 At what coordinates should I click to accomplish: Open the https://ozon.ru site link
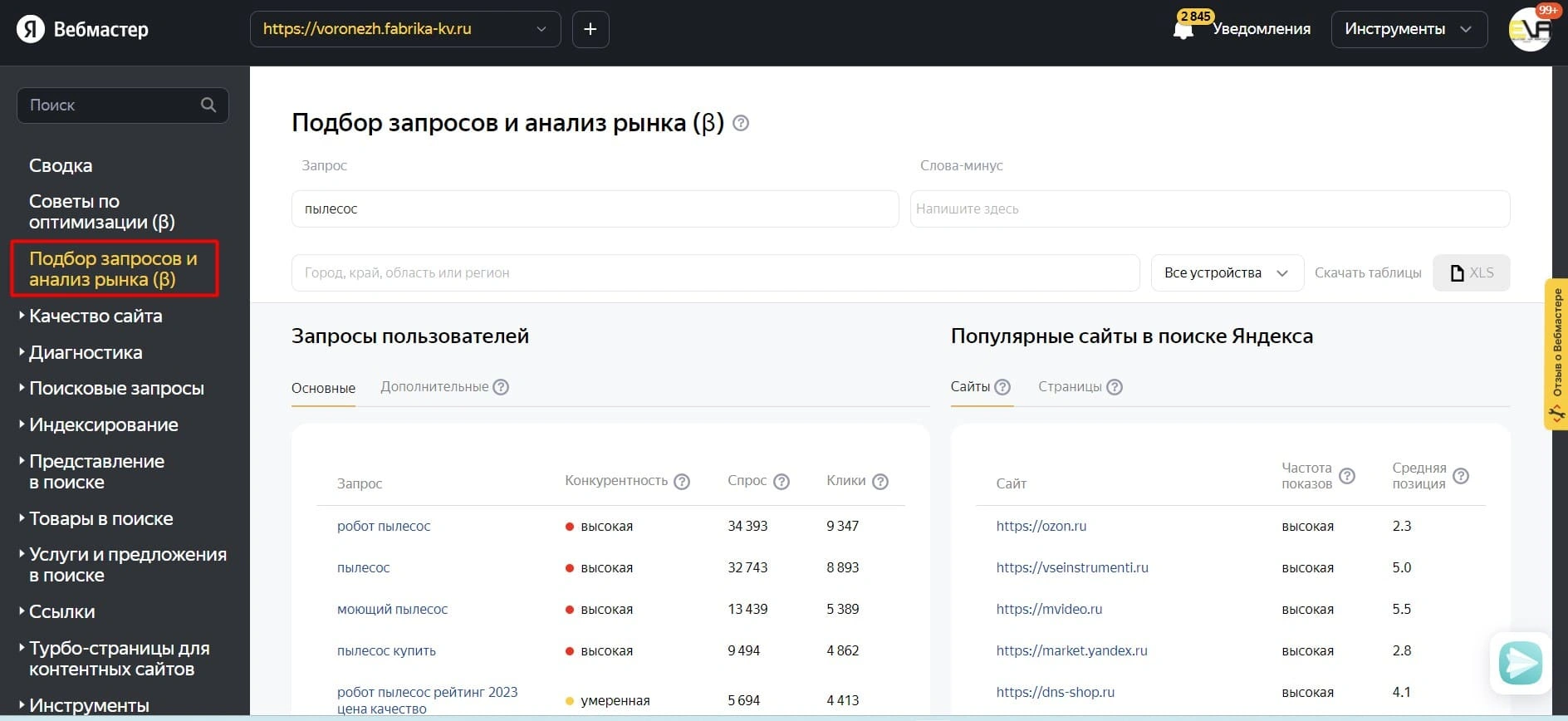coord(1041,527)
